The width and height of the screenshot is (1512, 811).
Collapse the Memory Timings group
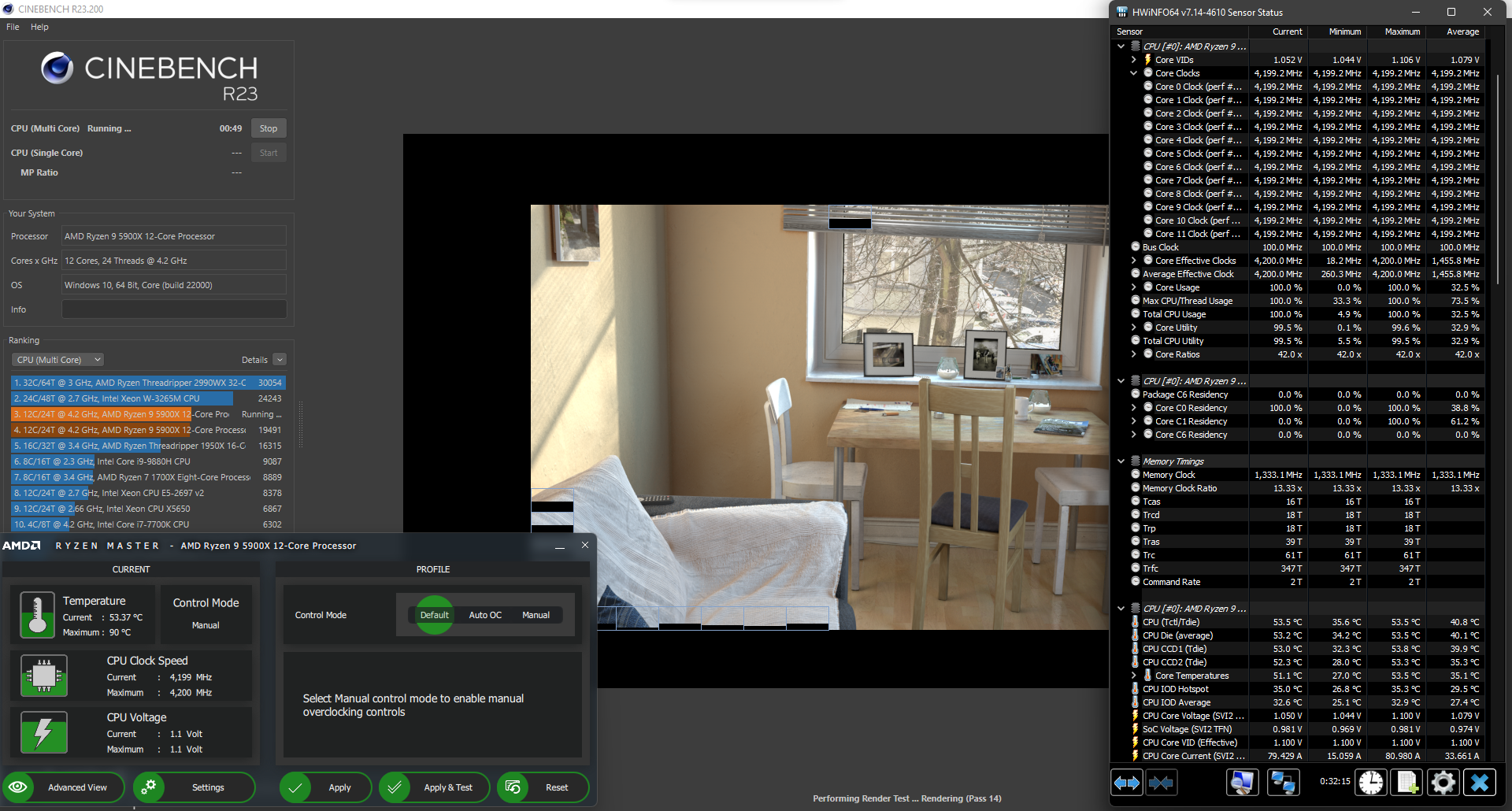[1121, 461]
